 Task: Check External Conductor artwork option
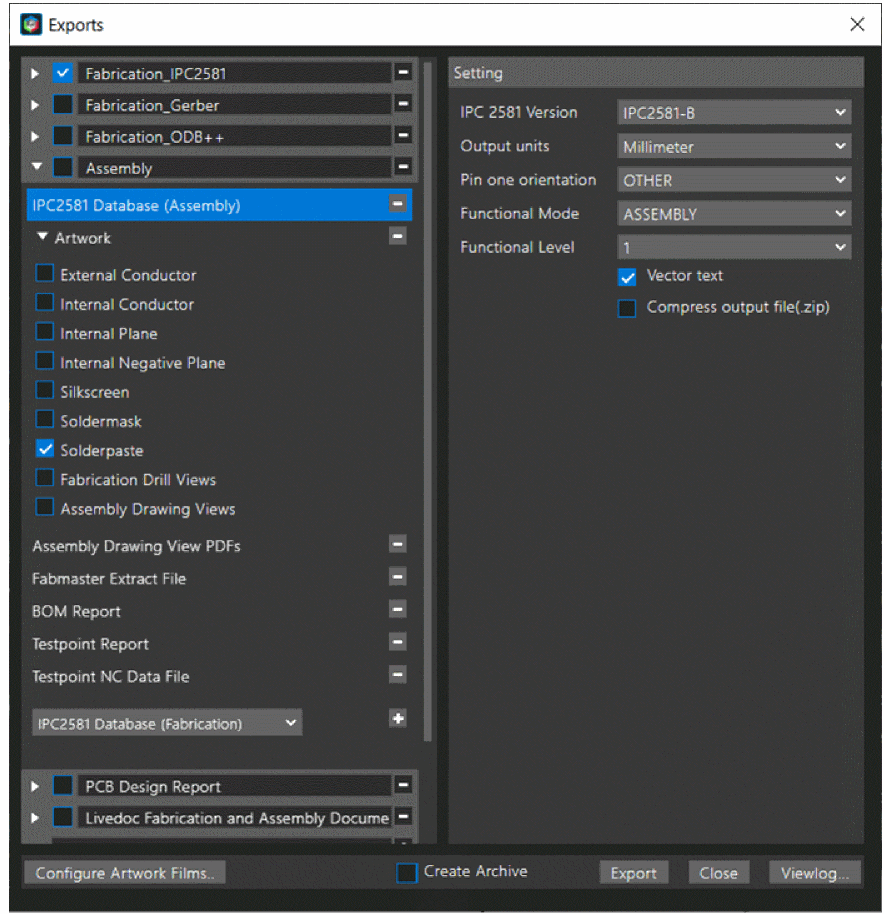45,273
